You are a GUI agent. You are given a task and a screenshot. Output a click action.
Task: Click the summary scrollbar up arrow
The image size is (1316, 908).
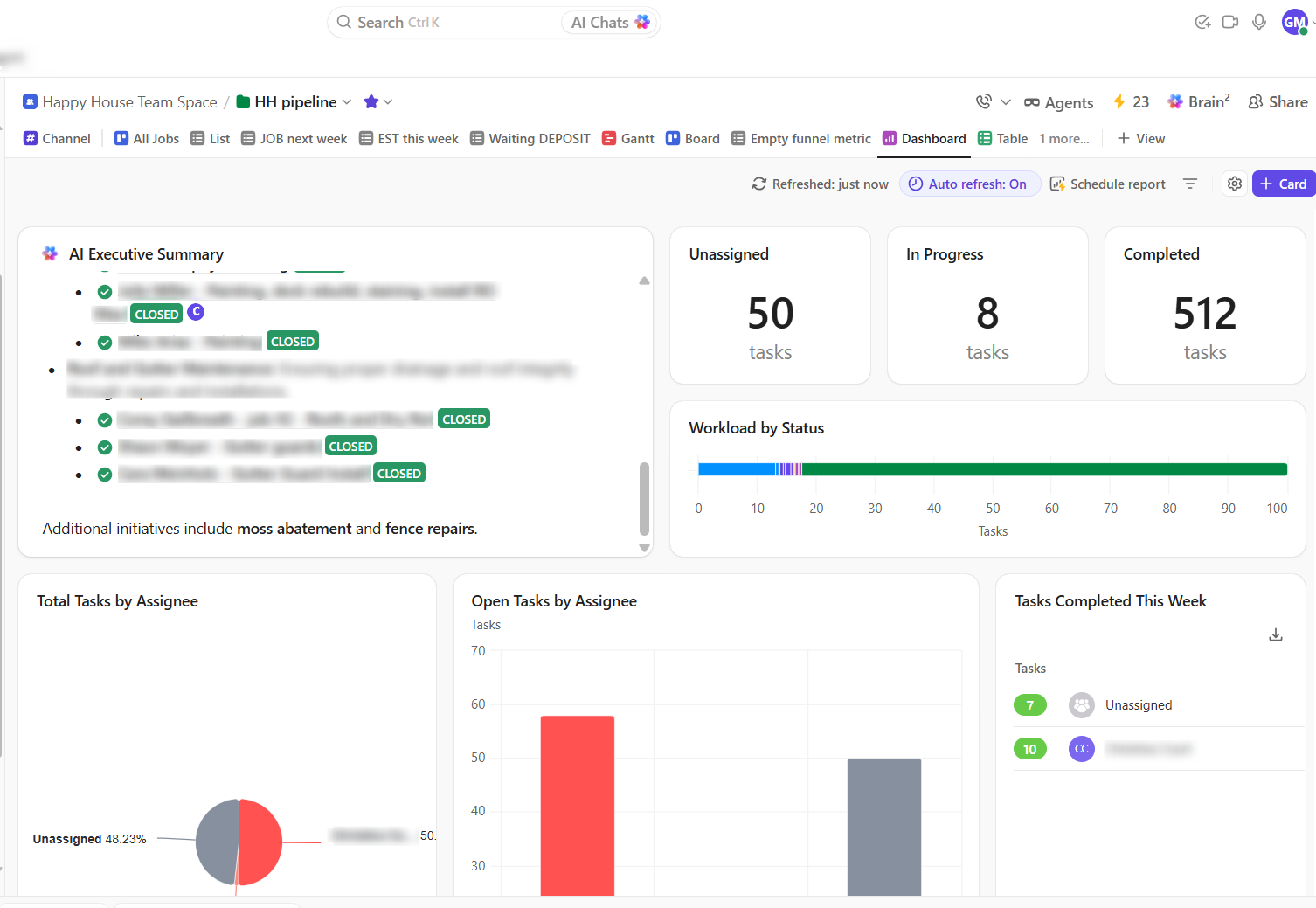644,281
